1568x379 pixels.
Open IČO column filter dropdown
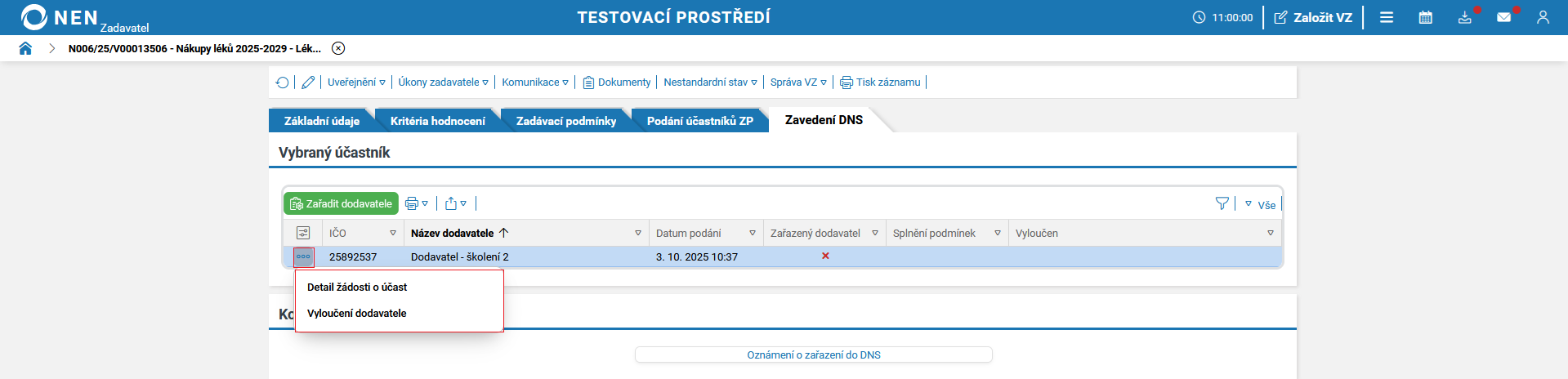(x=393, y=234)
